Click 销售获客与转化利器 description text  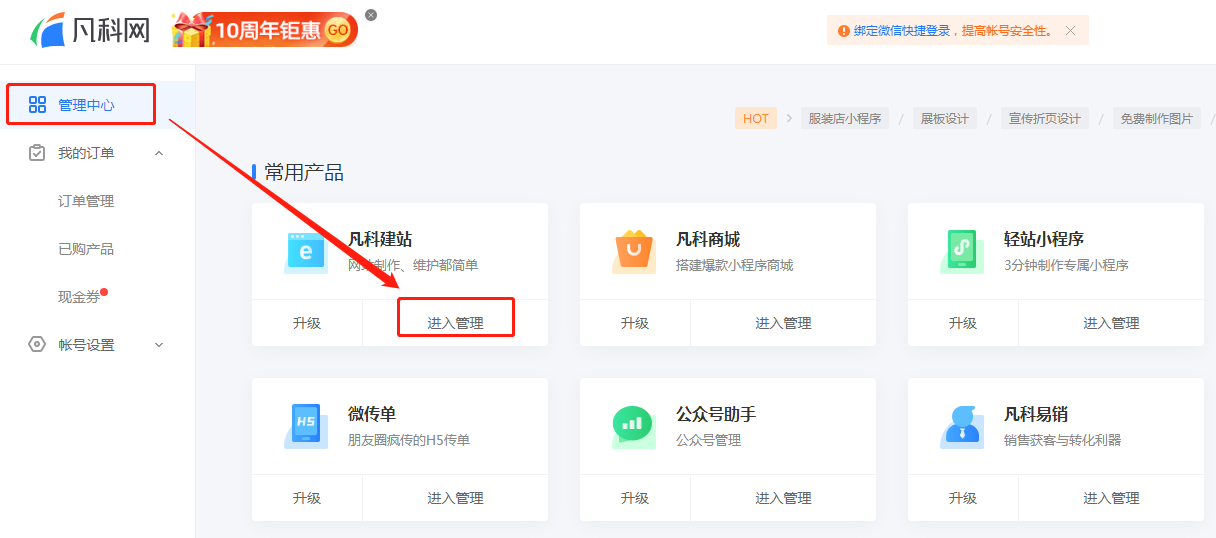(1062, 440)
